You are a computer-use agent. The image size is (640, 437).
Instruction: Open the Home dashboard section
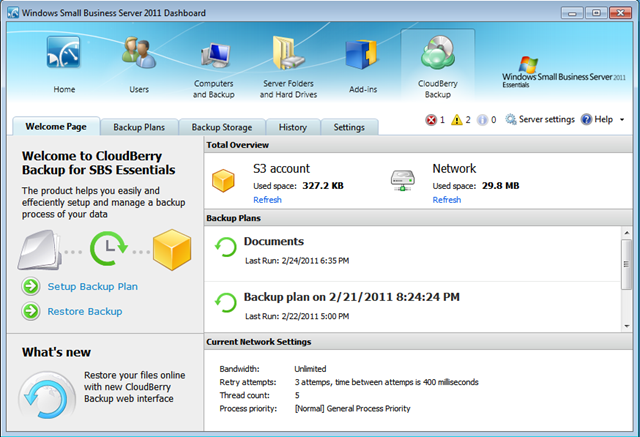tap(64, 52)
